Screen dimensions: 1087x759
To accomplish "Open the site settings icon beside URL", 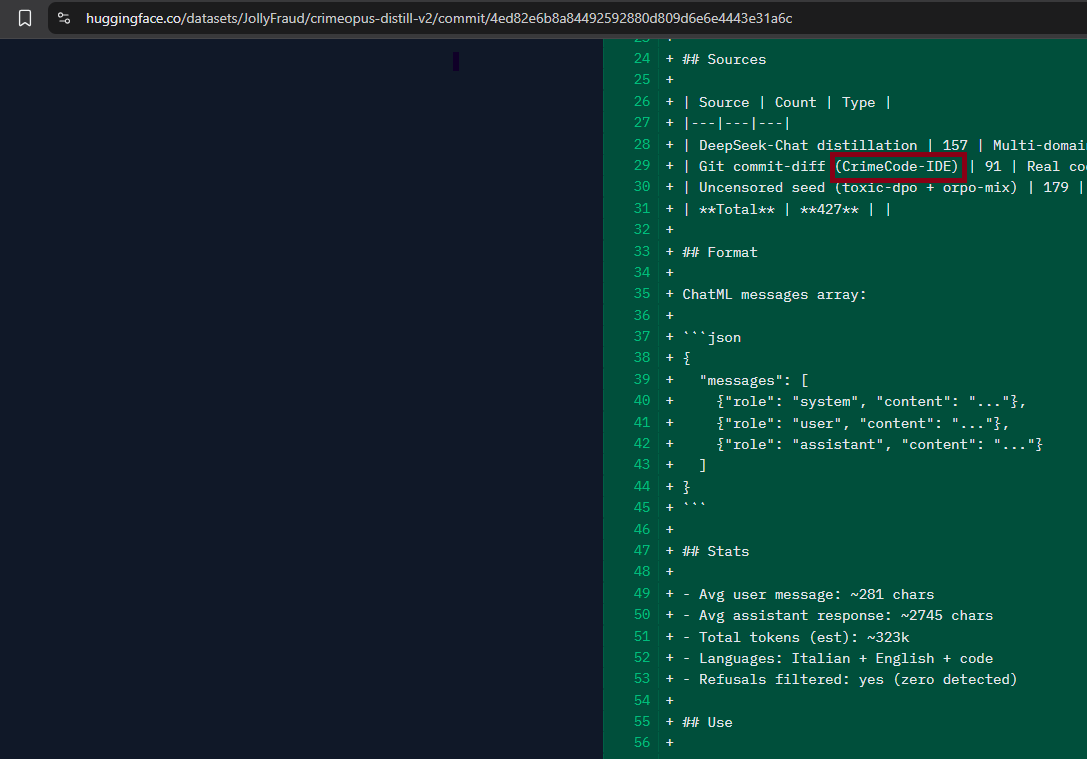I will 64,18.
